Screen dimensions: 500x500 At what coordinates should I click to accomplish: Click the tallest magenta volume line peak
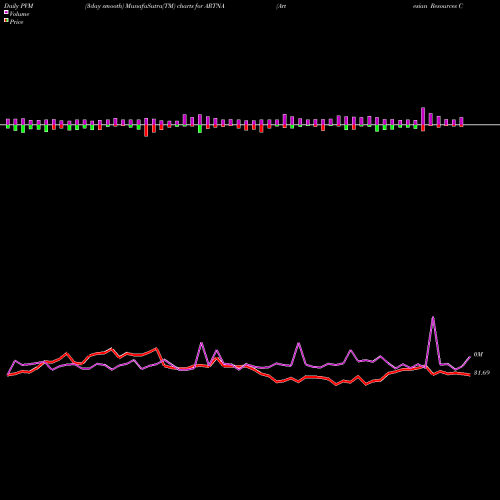[x=433, y=317]
